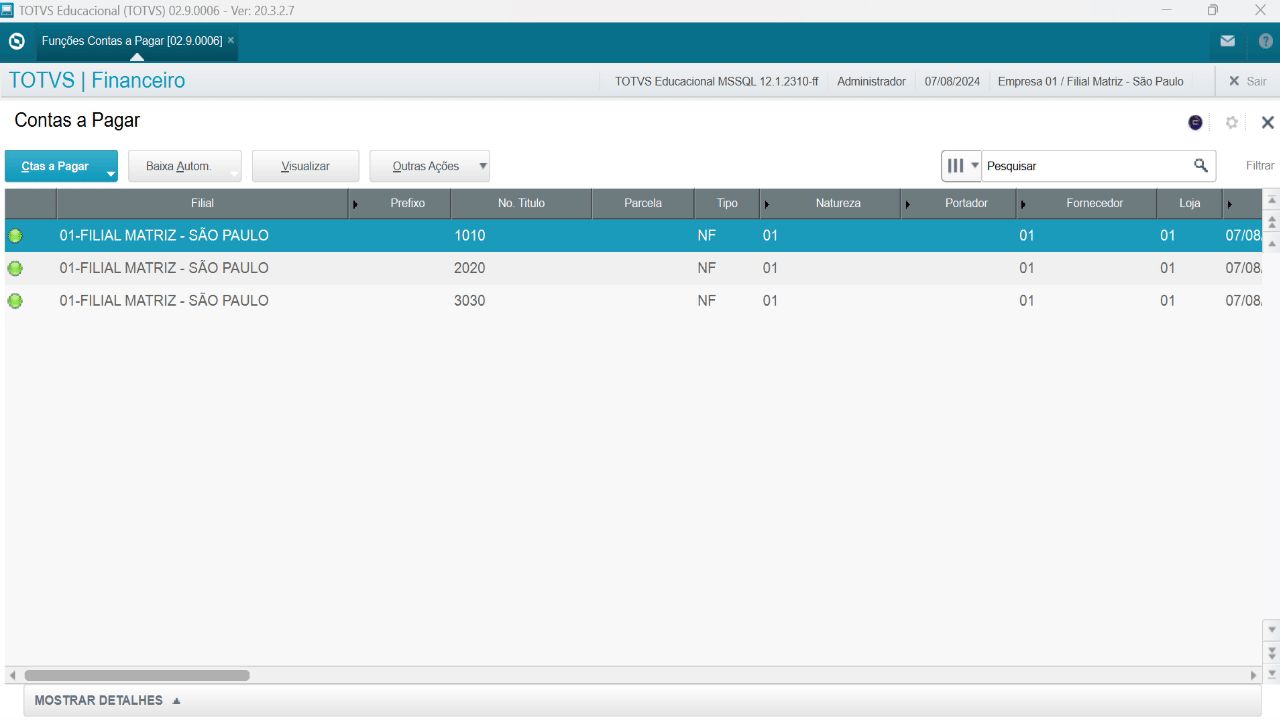Click the Fornecedor 01 cell in row 3030
This screenshot has width=1280, height=720.
tap(1086, 300)
